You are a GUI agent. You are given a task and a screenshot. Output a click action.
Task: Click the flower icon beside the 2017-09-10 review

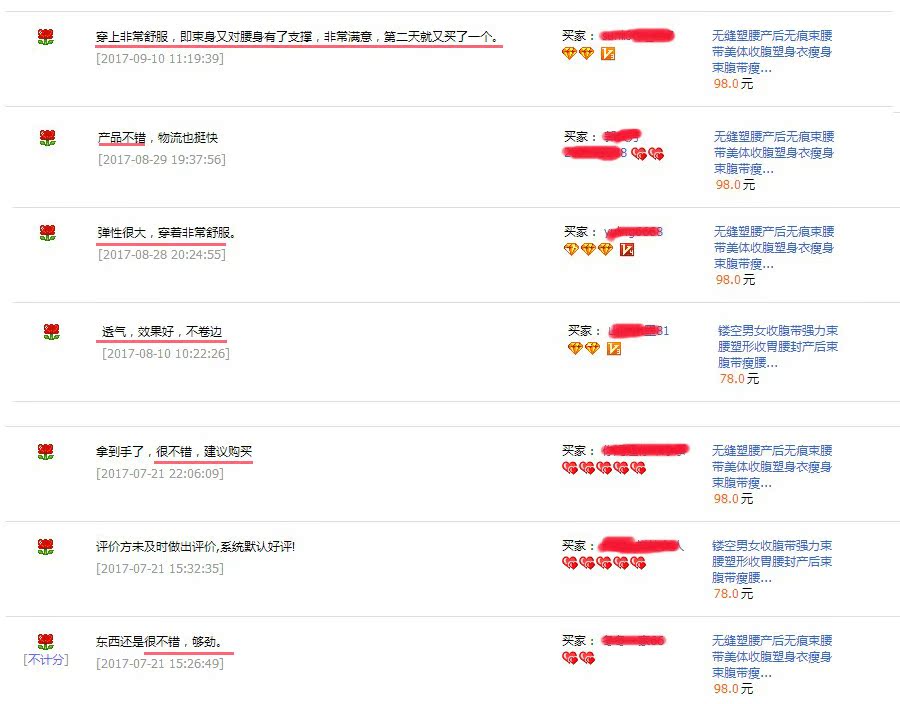tap(45, 37)
